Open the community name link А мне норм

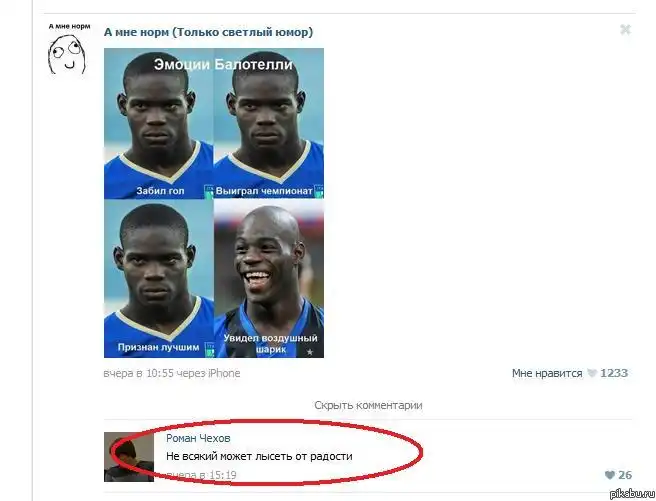click(x=208, y=32)
